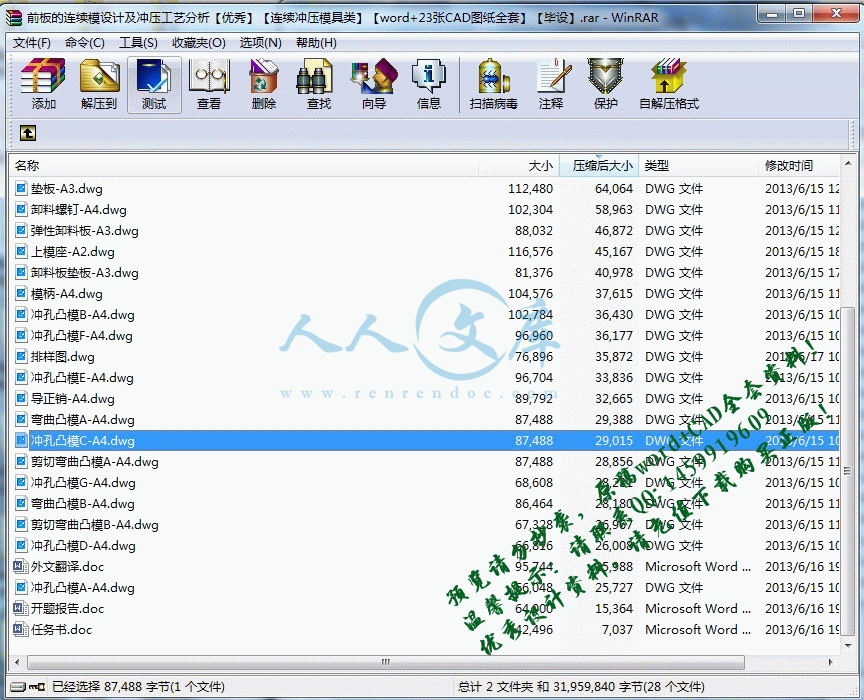
Task: Click the horizontal scrollbar thumb
Action: click(386, 662)
